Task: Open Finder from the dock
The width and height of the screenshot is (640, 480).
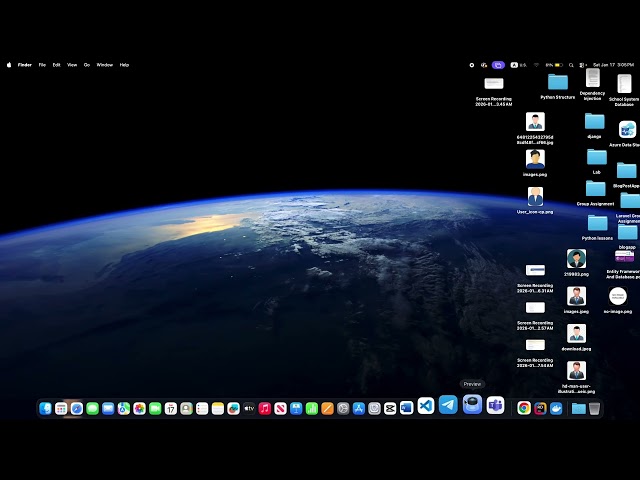Action: (45, 408)
